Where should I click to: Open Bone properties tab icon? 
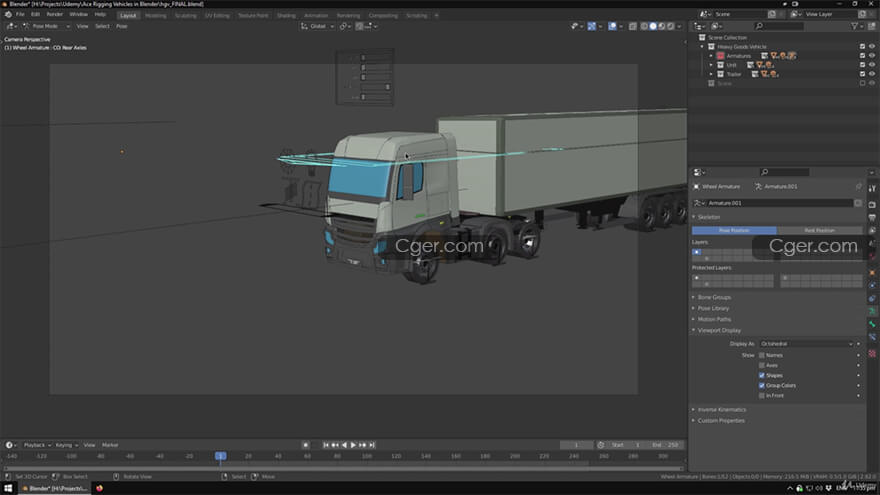(x=872, y=324)
